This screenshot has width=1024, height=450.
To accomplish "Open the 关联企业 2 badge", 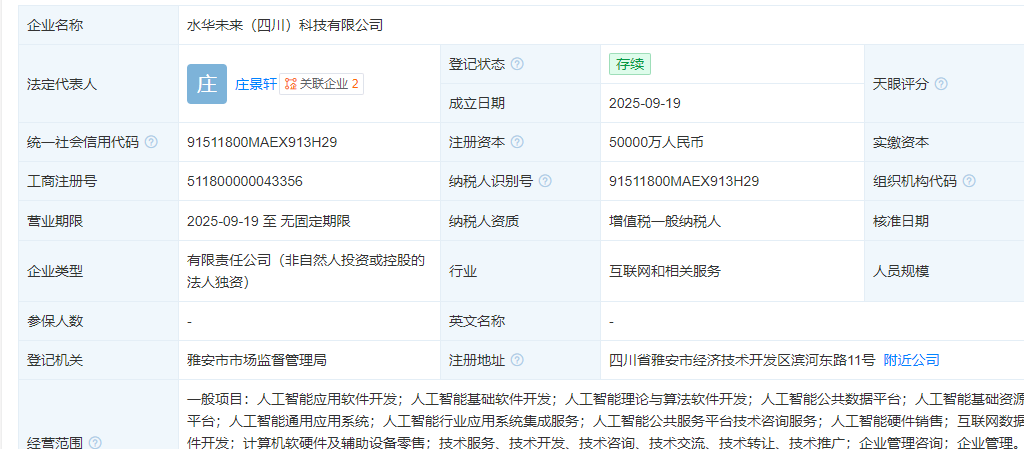I will click(322, 84).
